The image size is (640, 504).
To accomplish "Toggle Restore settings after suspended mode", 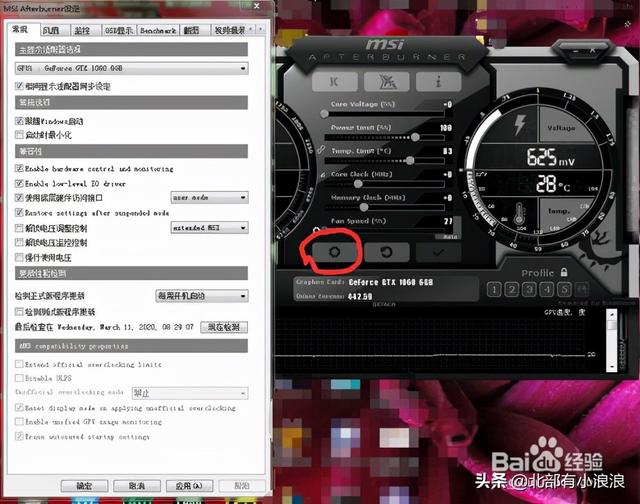I will tap(19, 212).
